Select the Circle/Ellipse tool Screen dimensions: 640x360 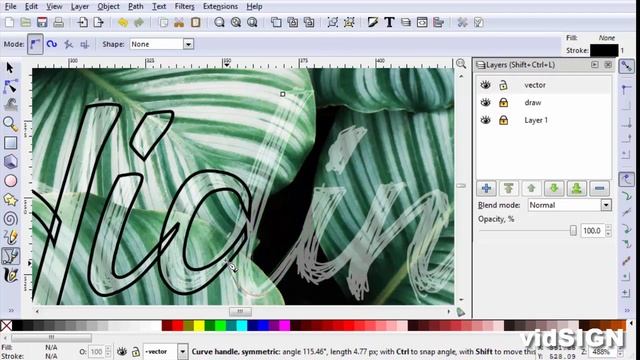tap(10, 181)
